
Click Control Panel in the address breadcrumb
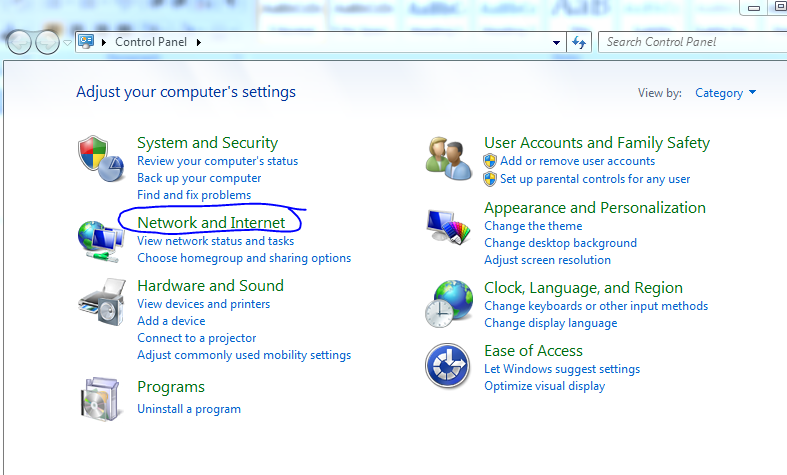(151, 42)
